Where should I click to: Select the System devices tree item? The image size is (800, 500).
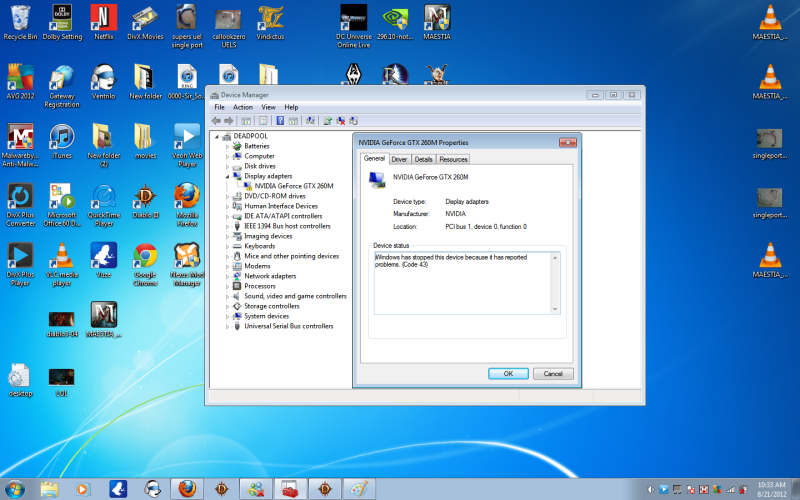pos(266,316)
